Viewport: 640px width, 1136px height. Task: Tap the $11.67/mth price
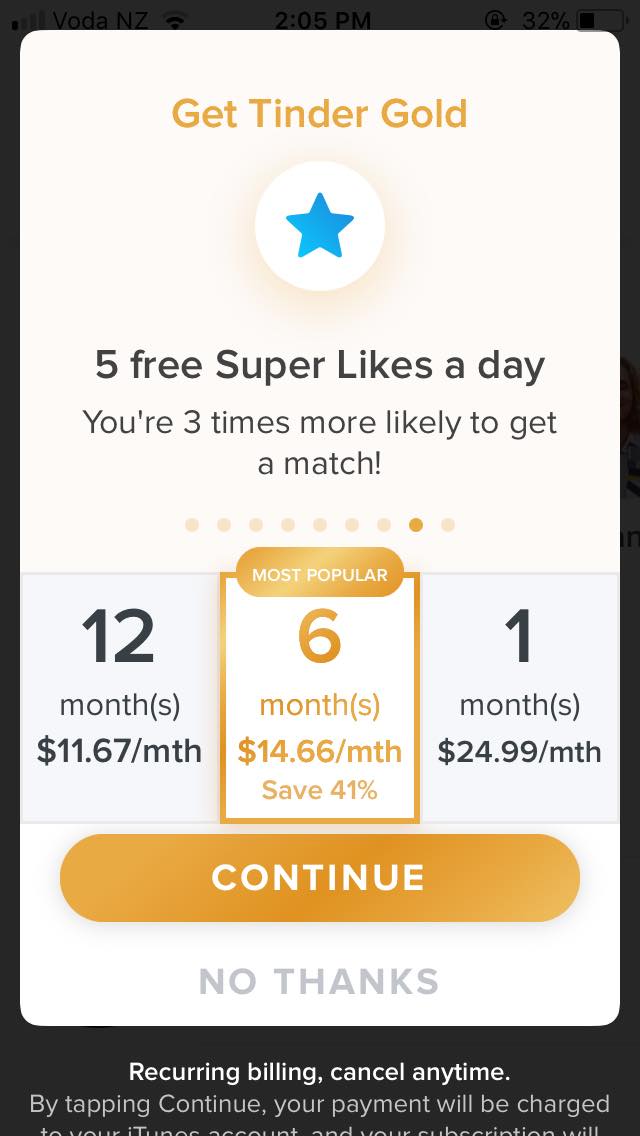tap(120, 751)
